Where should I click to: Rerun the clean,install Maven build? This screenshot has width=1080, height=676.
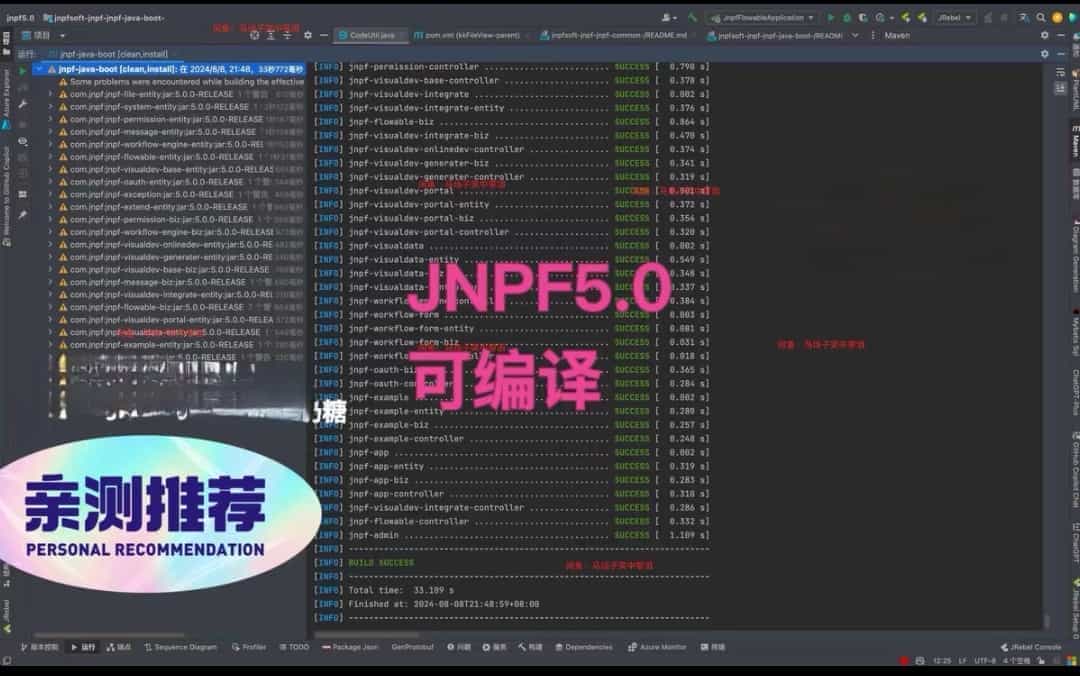coord(23,71)
